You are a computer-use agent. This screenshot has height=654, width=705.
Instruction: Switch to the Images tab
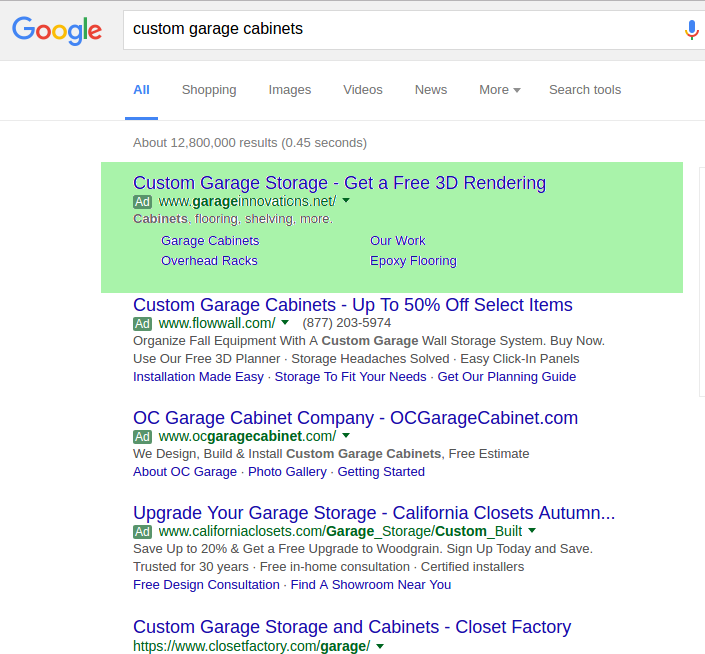pos(290,90)
